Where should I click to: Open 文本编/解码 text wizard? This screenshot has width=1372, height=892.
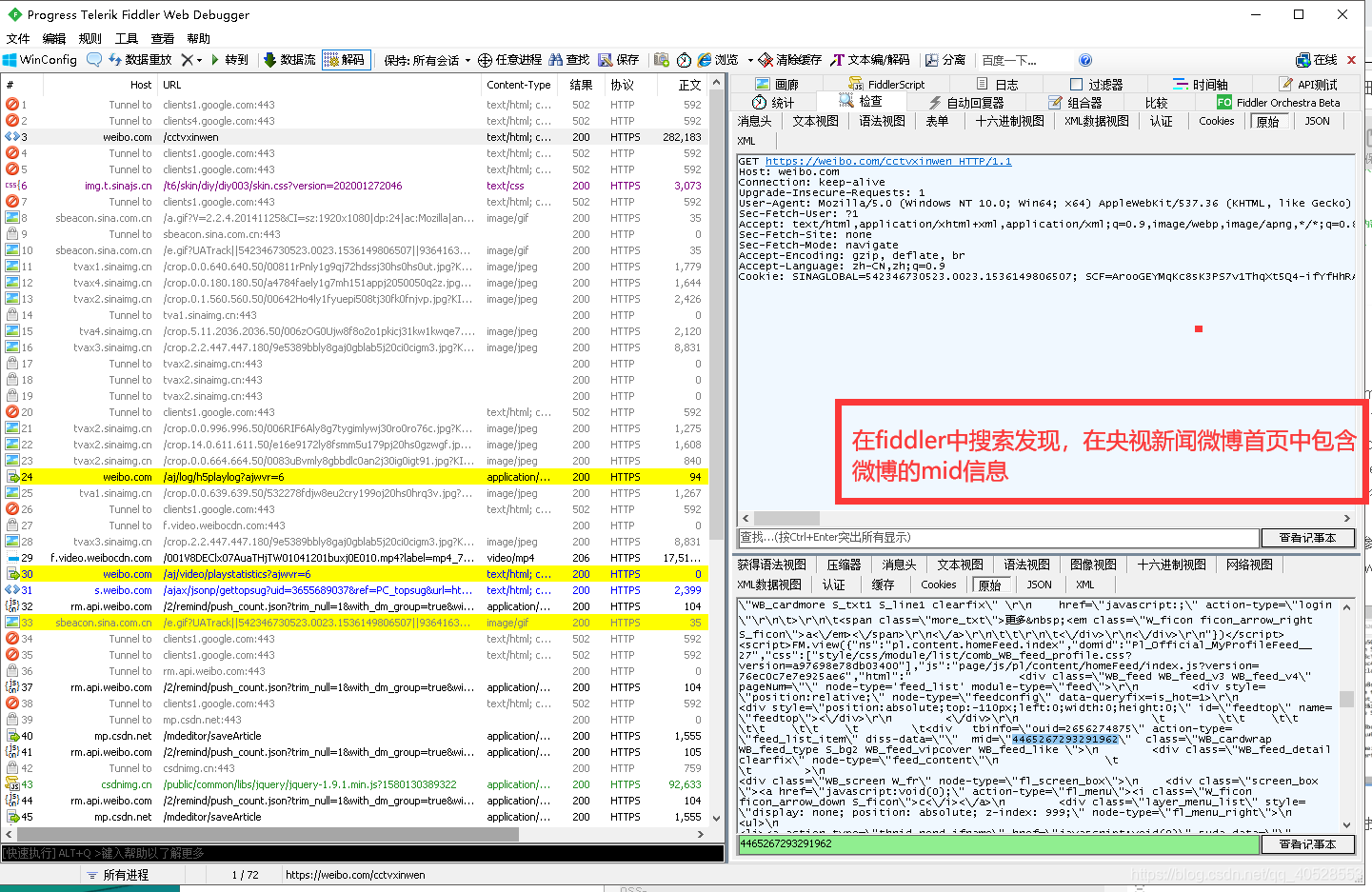point(870,59)
